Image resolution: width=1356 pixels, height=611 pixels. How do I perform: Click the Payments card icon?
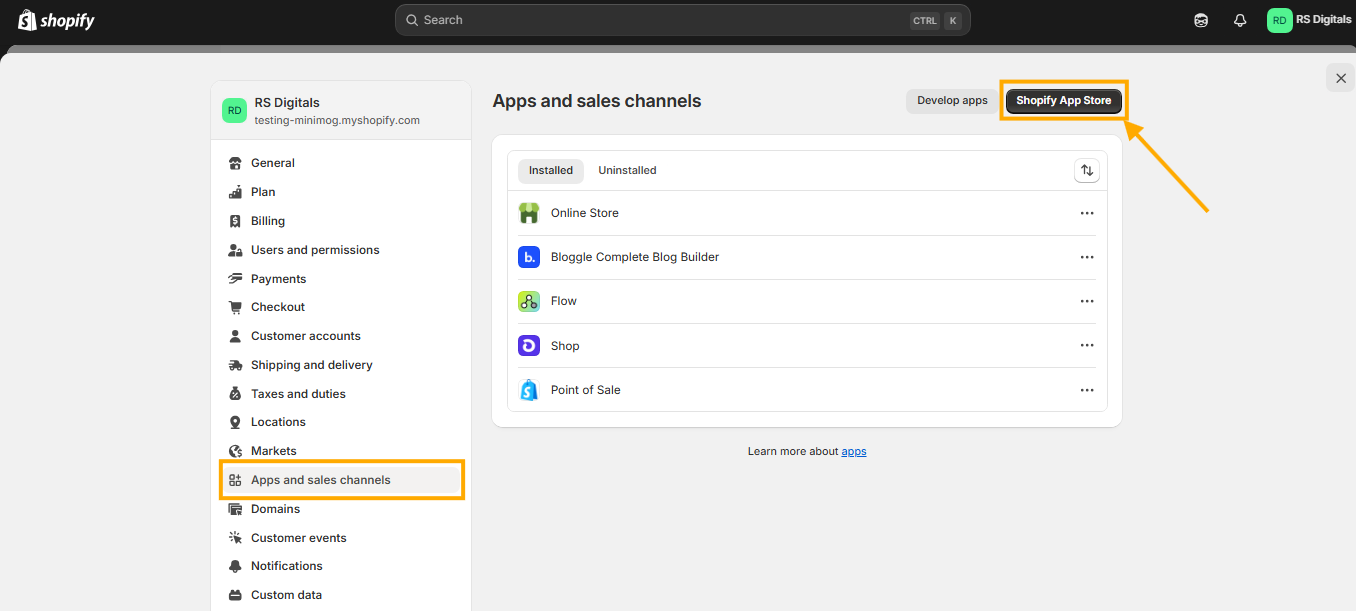[235, 279]
